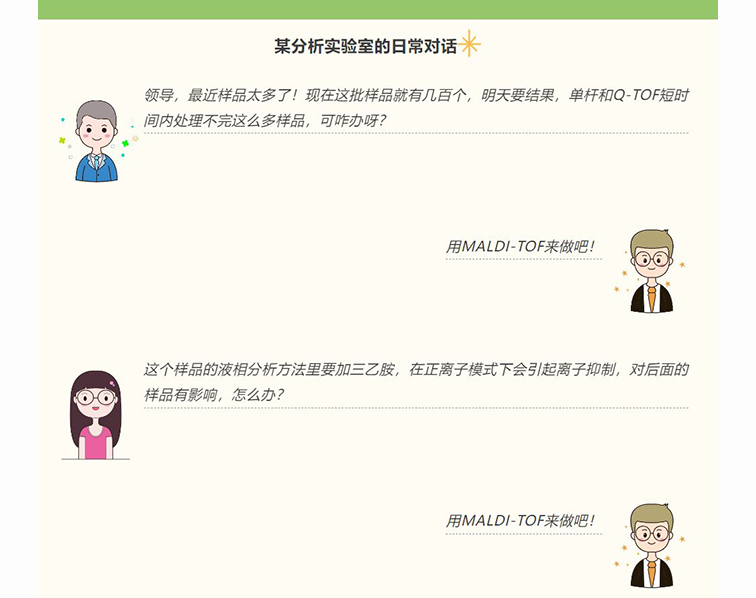The image size is (756, 598).
Task: Click the yellow sparkle star beside the title
Action: point(469,44)
